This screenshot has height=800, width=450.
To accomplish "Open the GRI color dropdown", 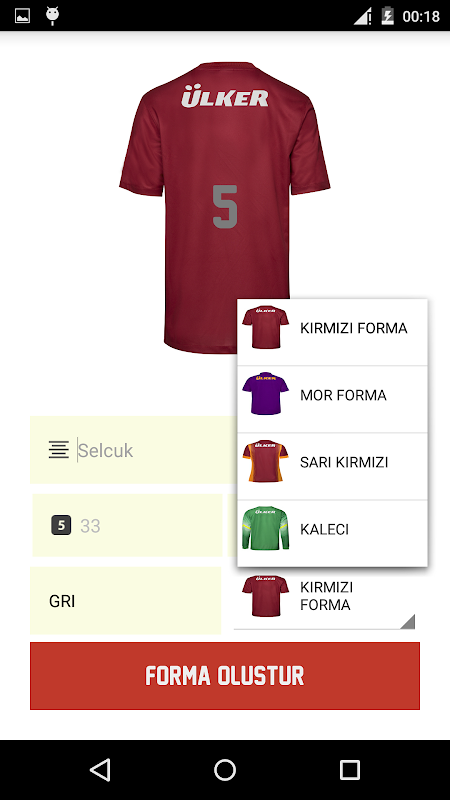I will [126, 601].
